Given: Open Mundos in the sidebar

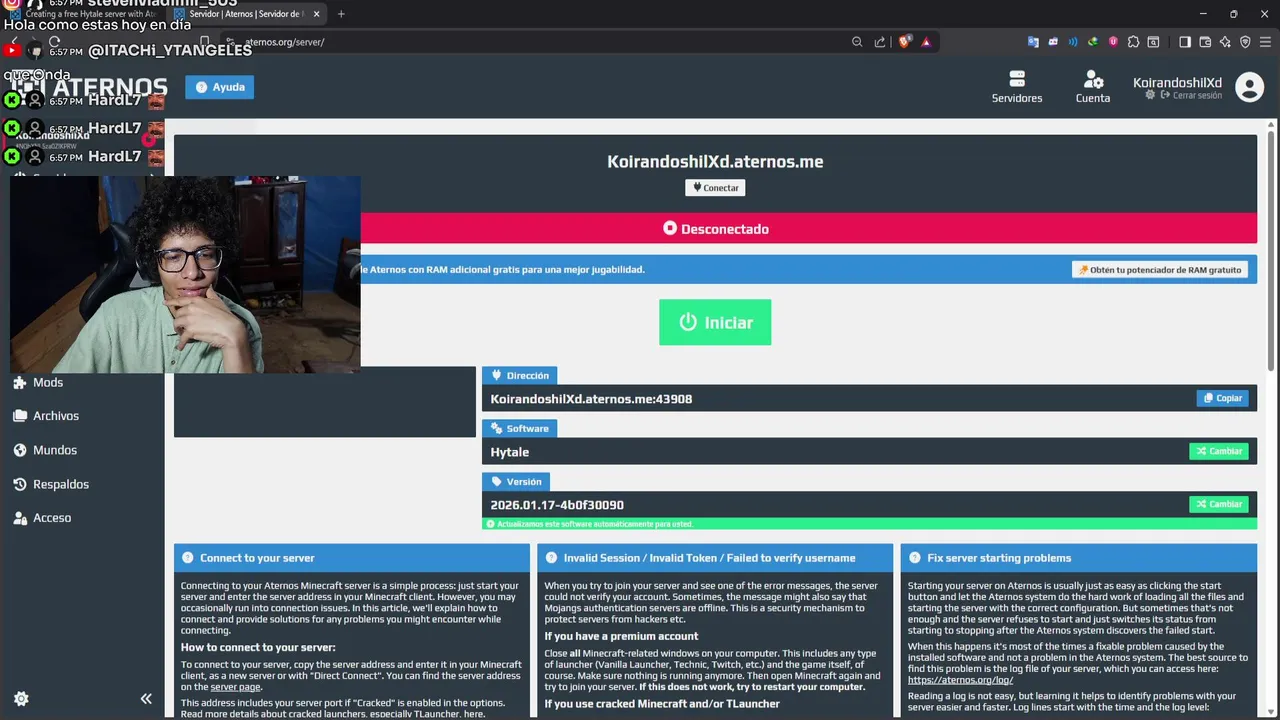Looking at the screenshot, I should coord(45,450).
